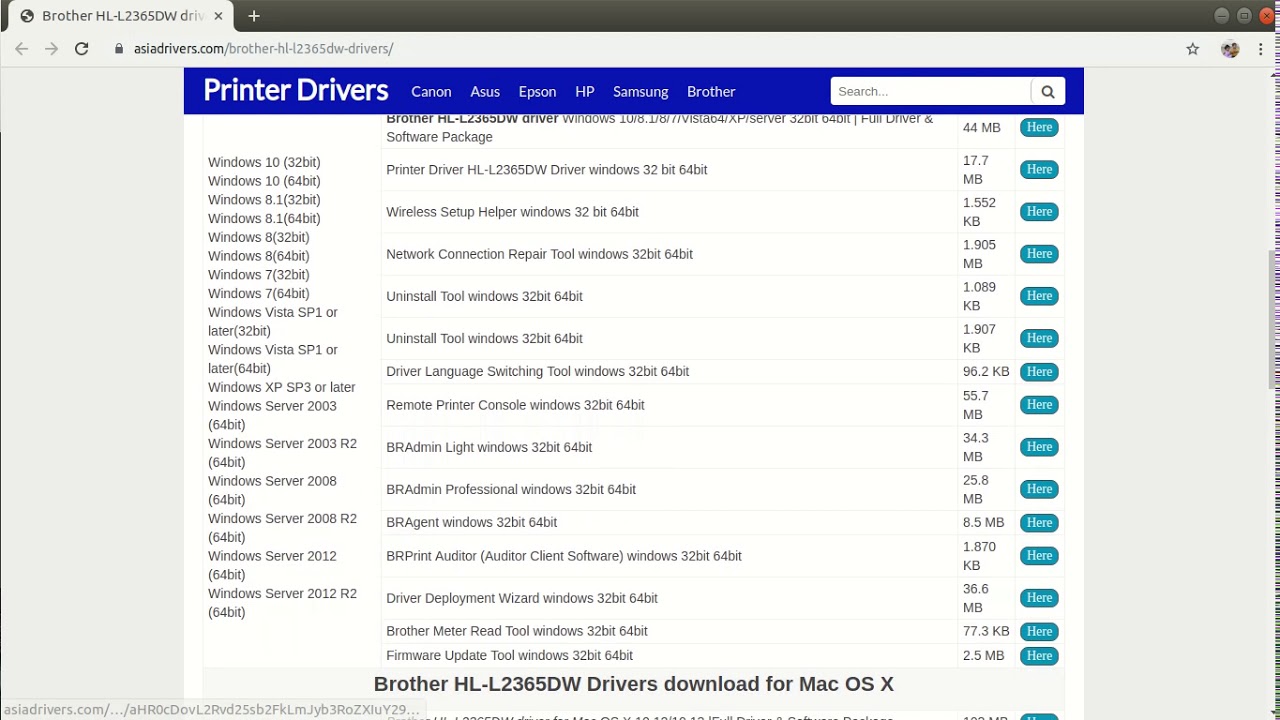Image resolution: width=1280 pixels, height=720 pixels.
Task: Click the "Windows XP SP3 or later" text
Action: coord(282,387)
